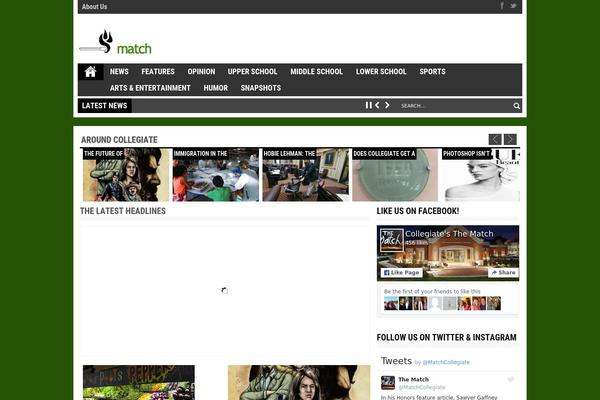Open the Twitter icon in top bar
600x400 pixels.
513,6
